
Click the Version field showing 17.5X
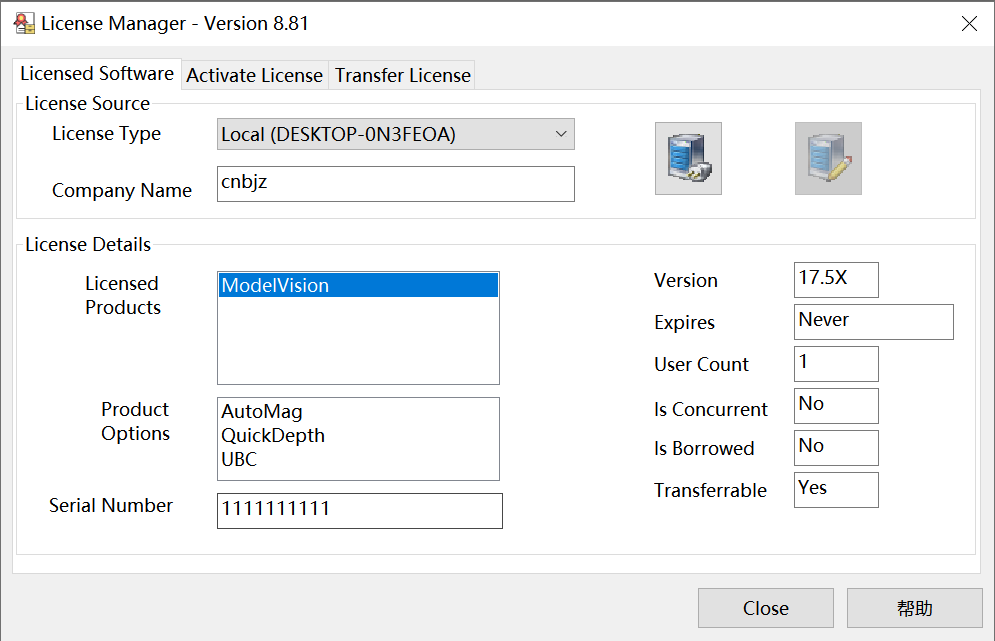(836, 280)
